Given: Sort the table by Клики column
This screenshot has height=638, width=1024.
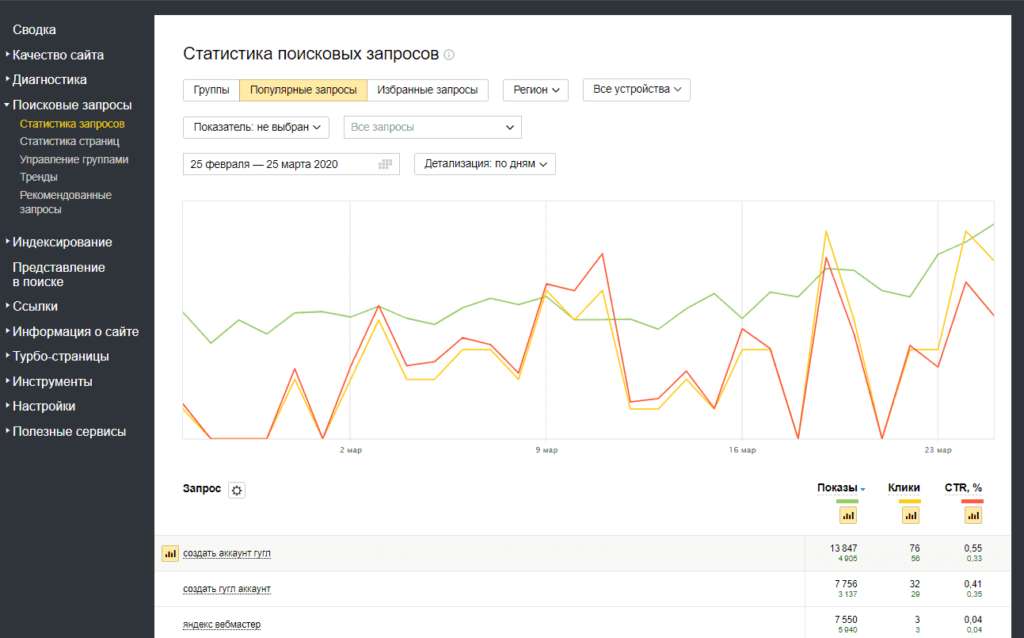Looking at the screenshot, I should [904, 488].
